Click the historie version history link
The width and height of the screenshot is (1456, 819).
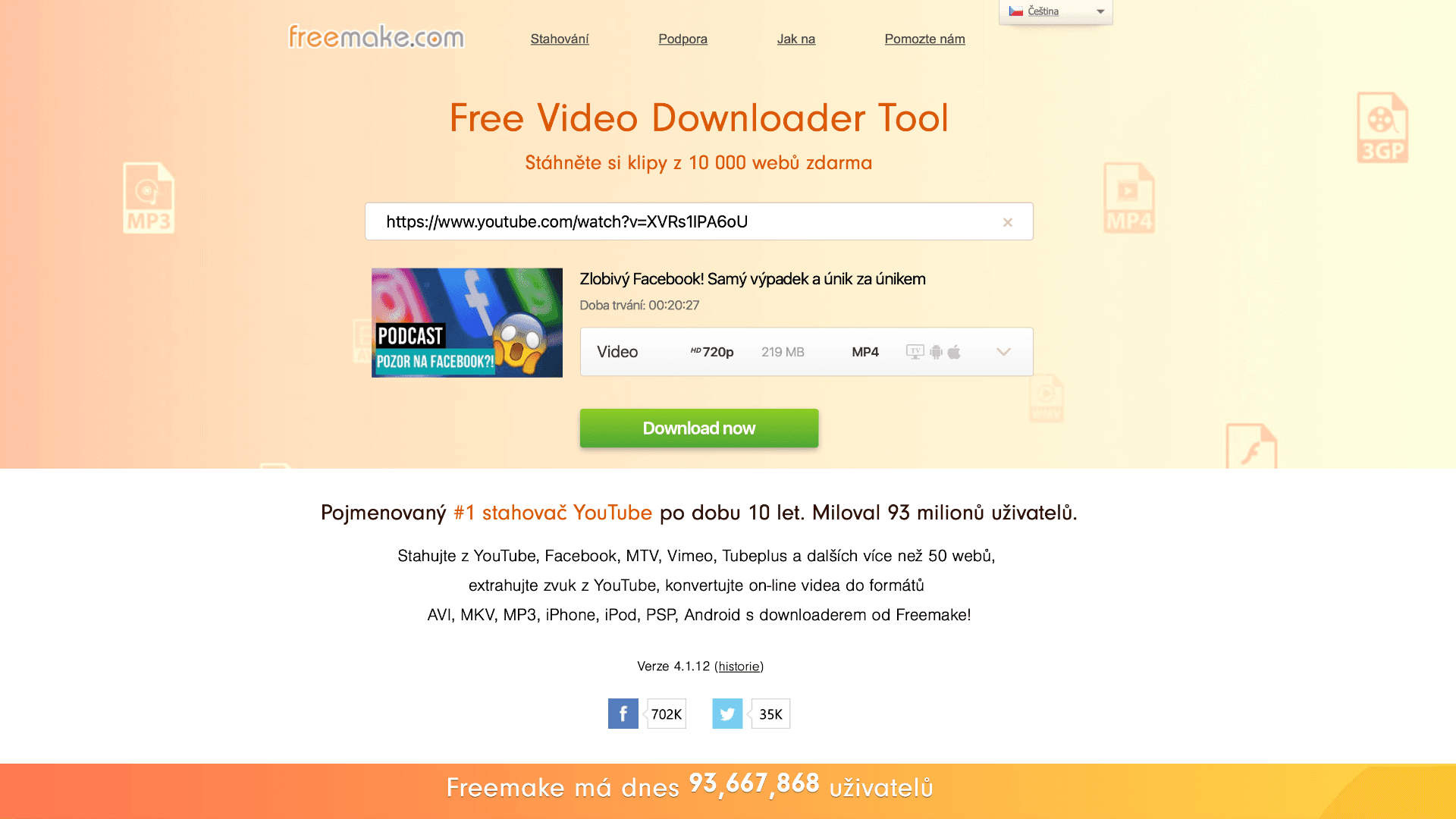[x=738, y=665]
